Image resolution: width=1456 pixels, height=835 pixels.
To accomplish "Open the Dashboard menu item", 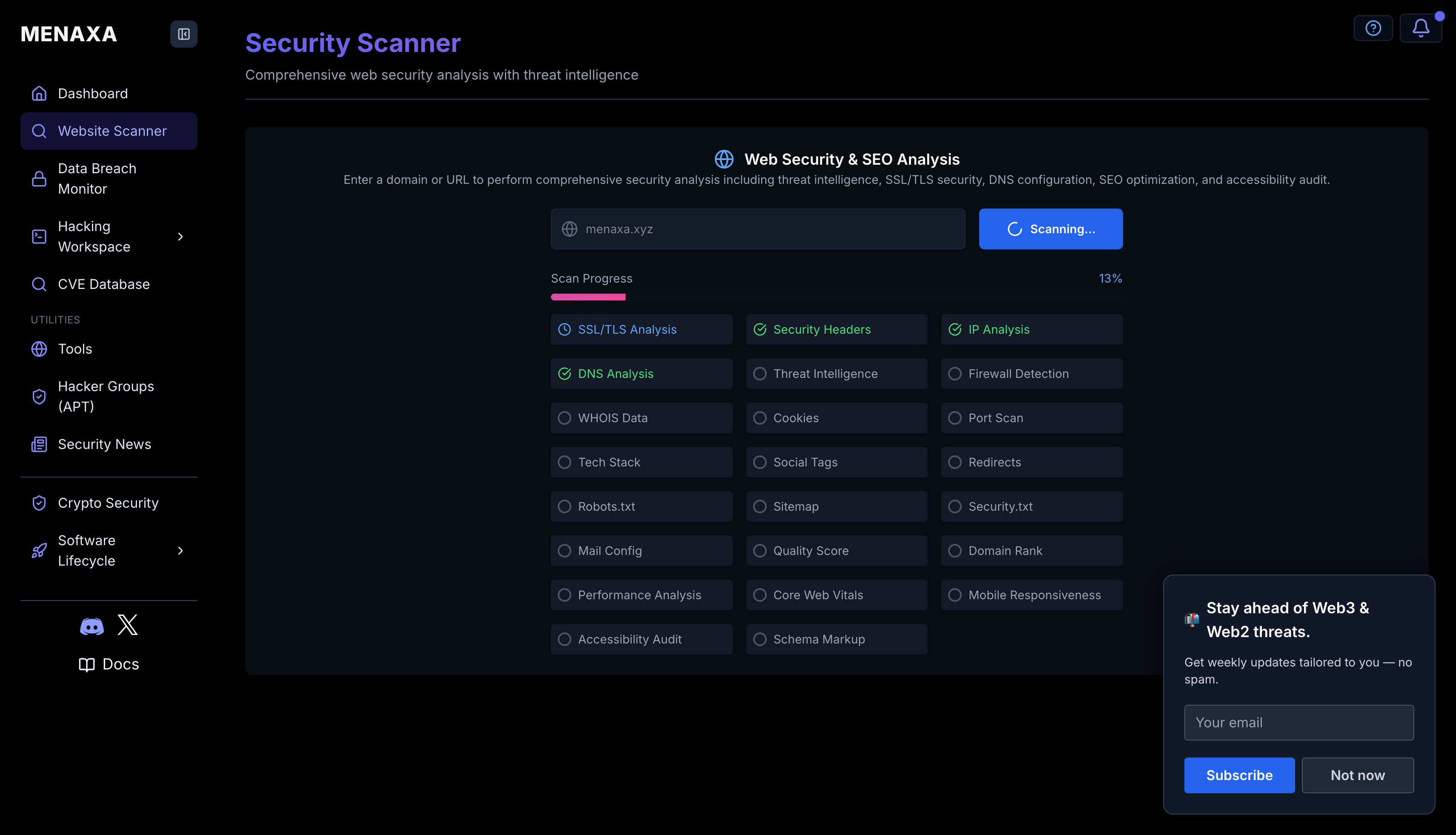I will click(x=109, y=94).
